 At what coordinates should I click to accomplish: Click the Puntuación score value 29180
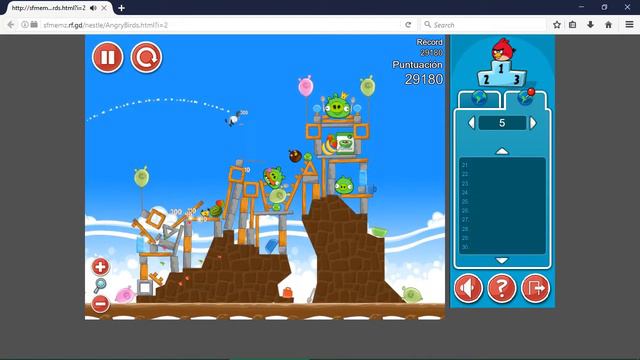(x=424, y=79)
